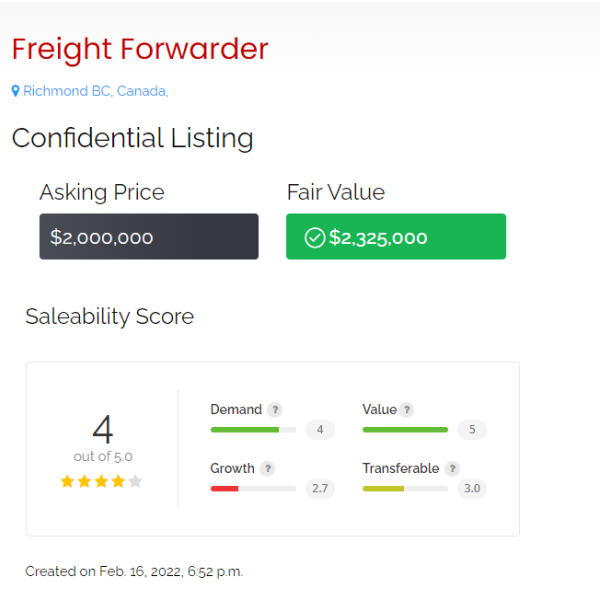The width and height of the screenshot is (600, 600).
Task: Click the Freight Forwarder title
Action: (x=140, y=49)
